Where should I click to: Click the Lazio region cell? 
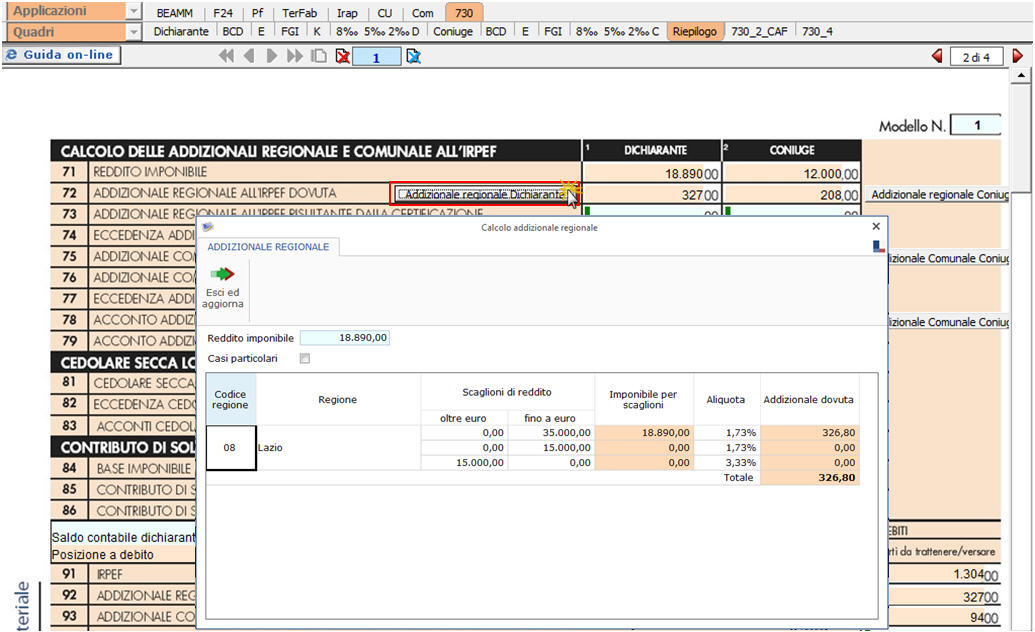point(338,447)
